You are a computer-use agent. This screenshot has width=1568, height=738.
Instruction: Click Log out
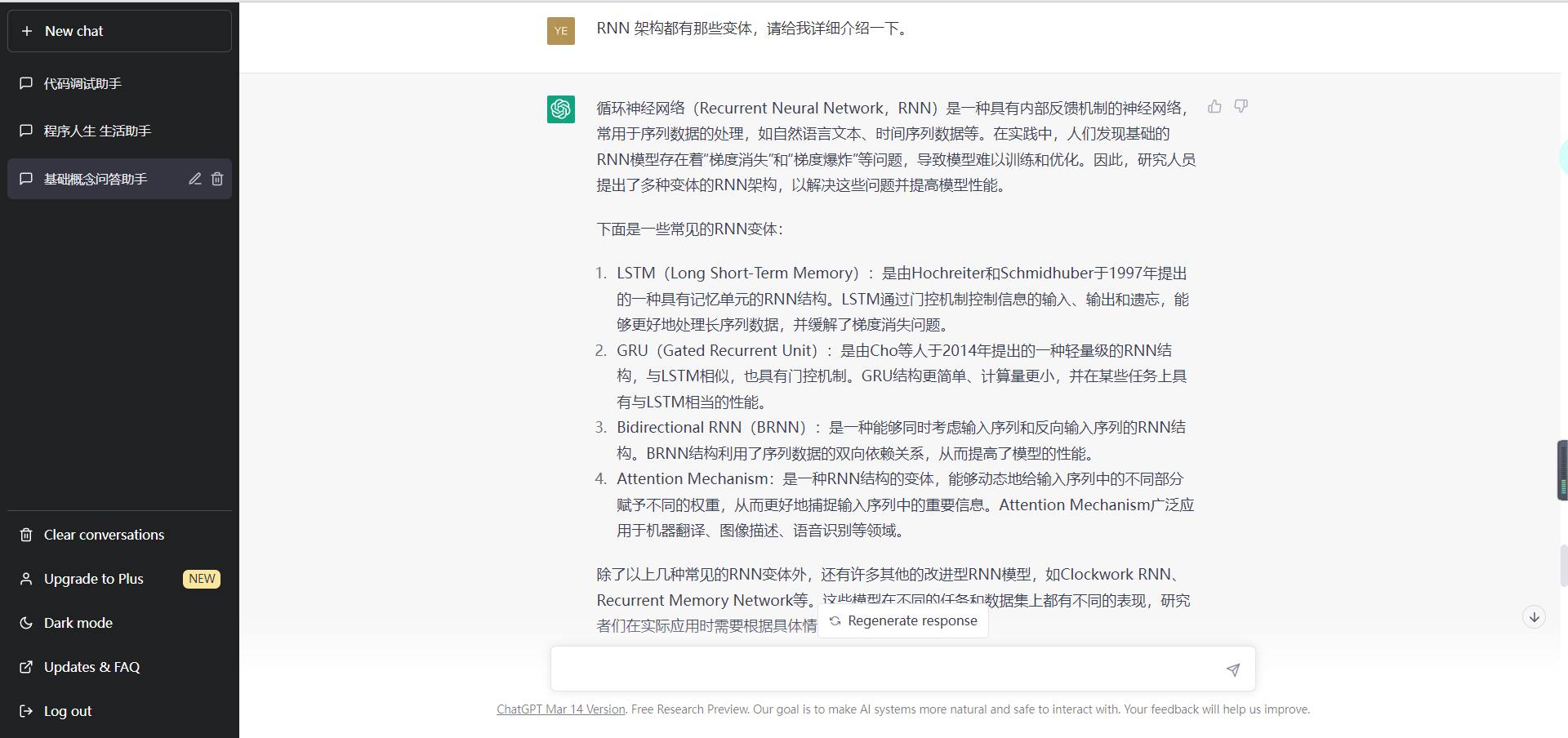coord(119,711)
